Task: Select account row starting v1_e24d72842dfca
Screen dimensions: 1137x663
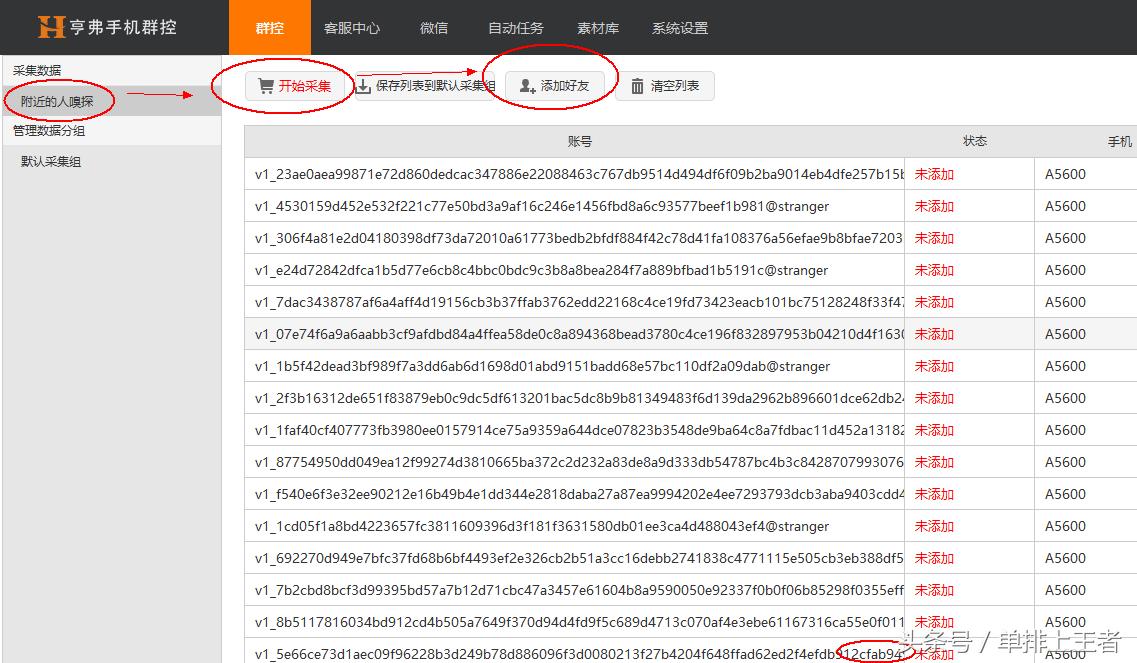Action: (690, 270)
